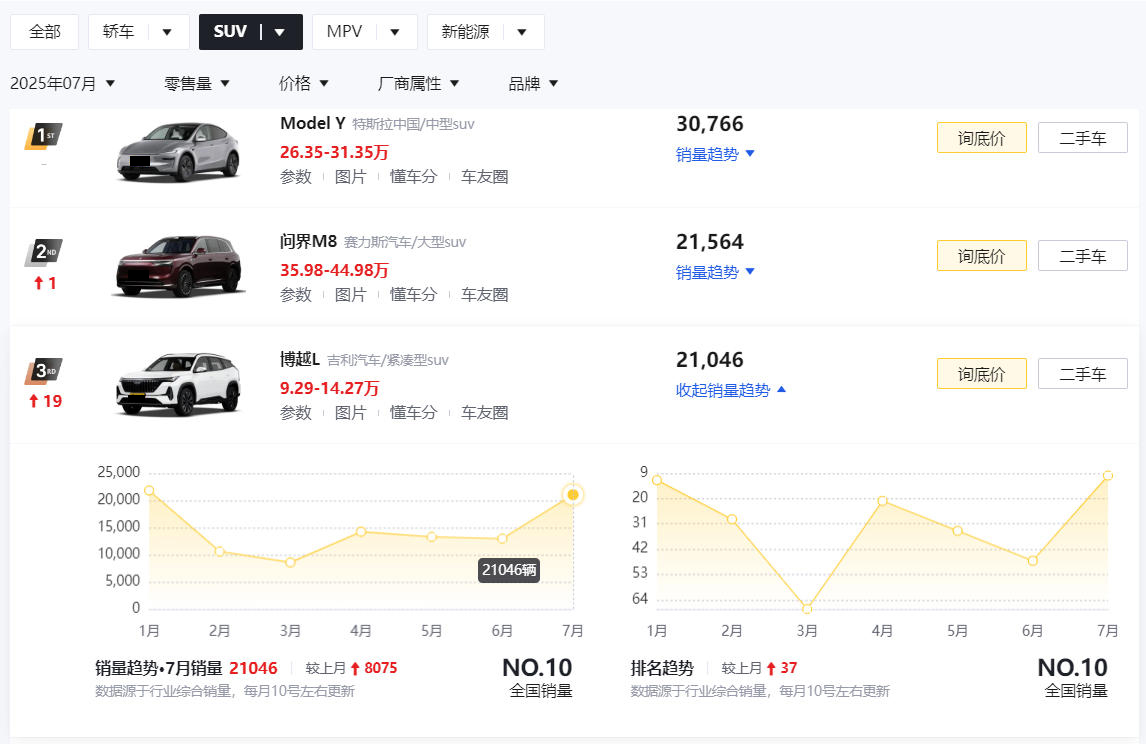The width and height of the screenshot is (1146, 744).
Task: Open 图片 for 博越L
Action: 350,413
